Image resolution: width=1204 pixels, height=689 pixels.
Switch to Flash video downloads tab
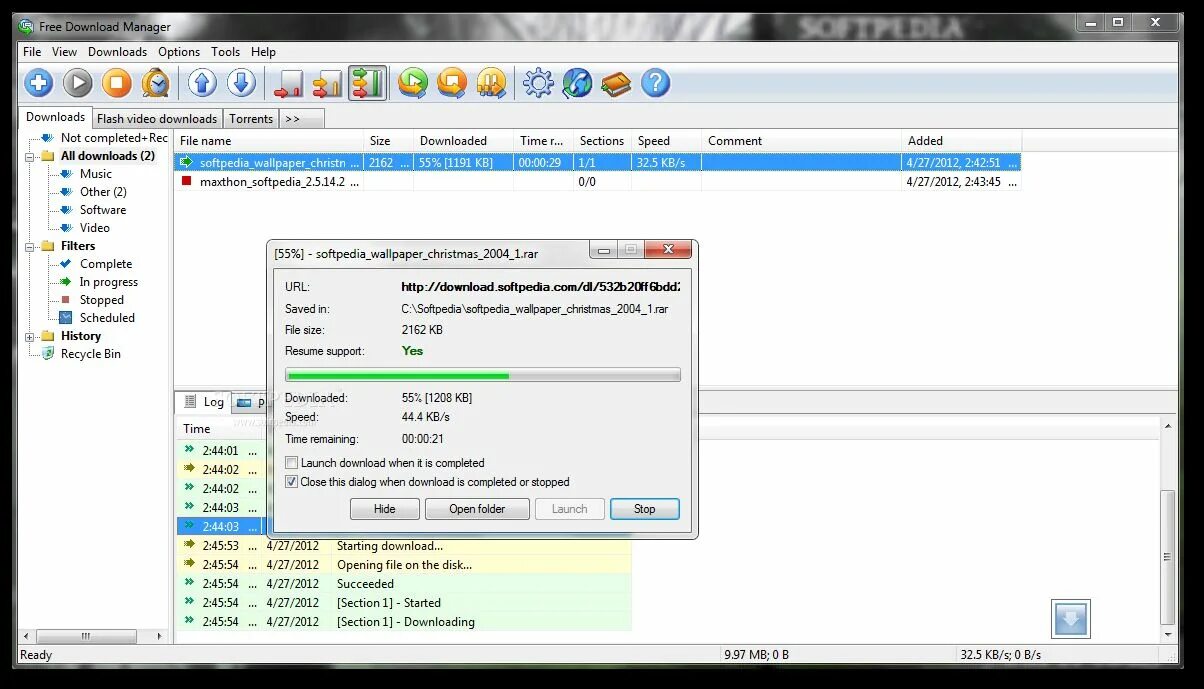pyautogui.click(x=157, y=119)
